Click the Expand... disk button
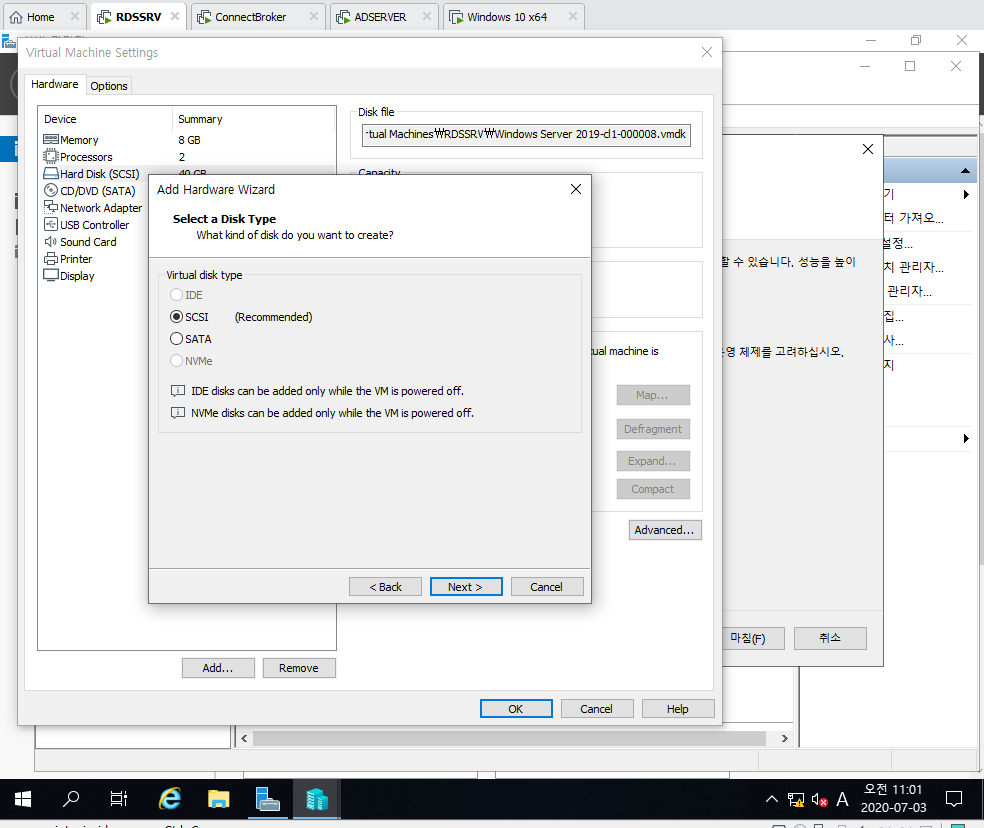Screen dimensions: 984x828 (653, 461)
